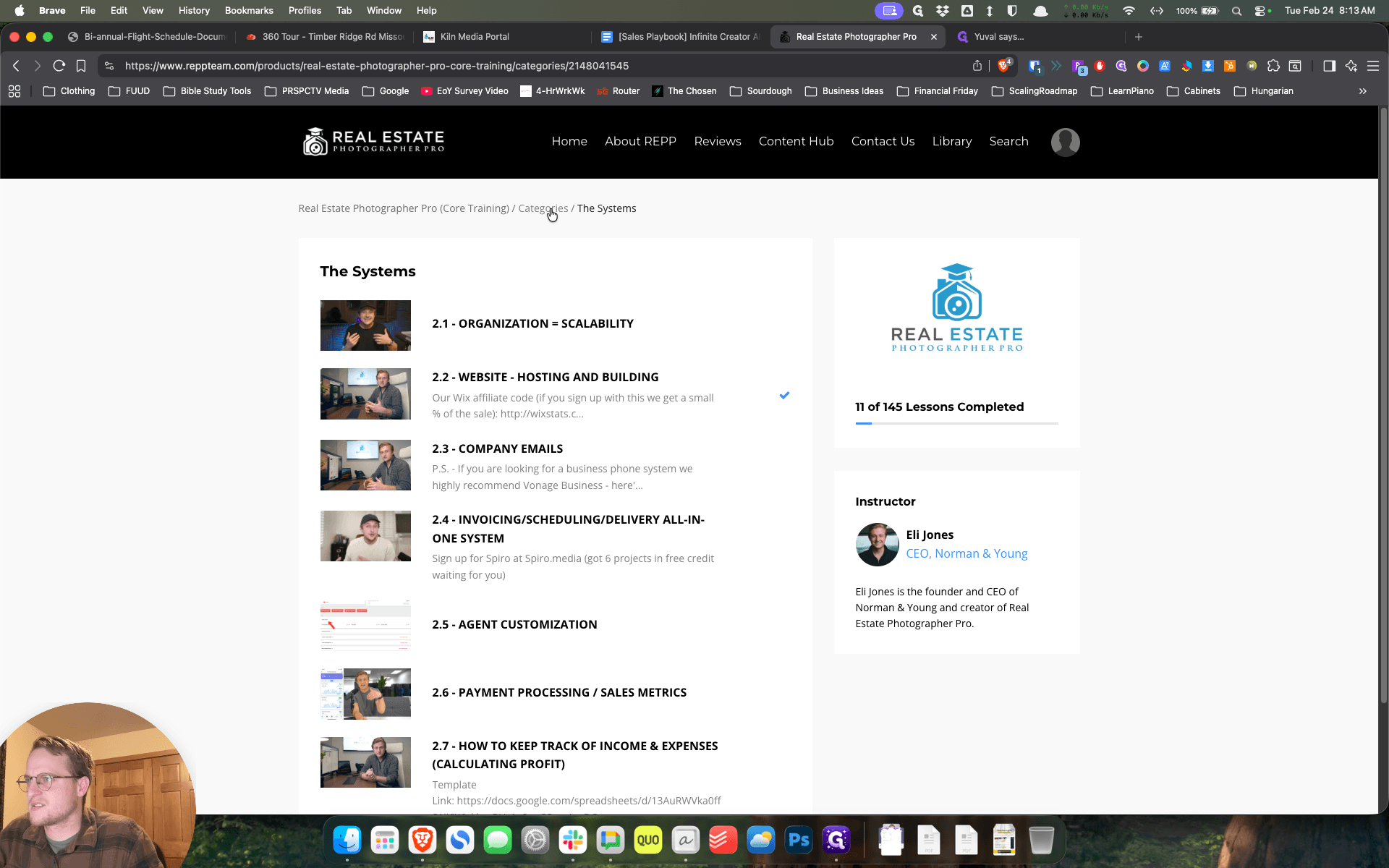This screenshot has width=1389, height=868.
Task: Open Brave Leo AI sparkle icon
Action: coord(1351,66)
